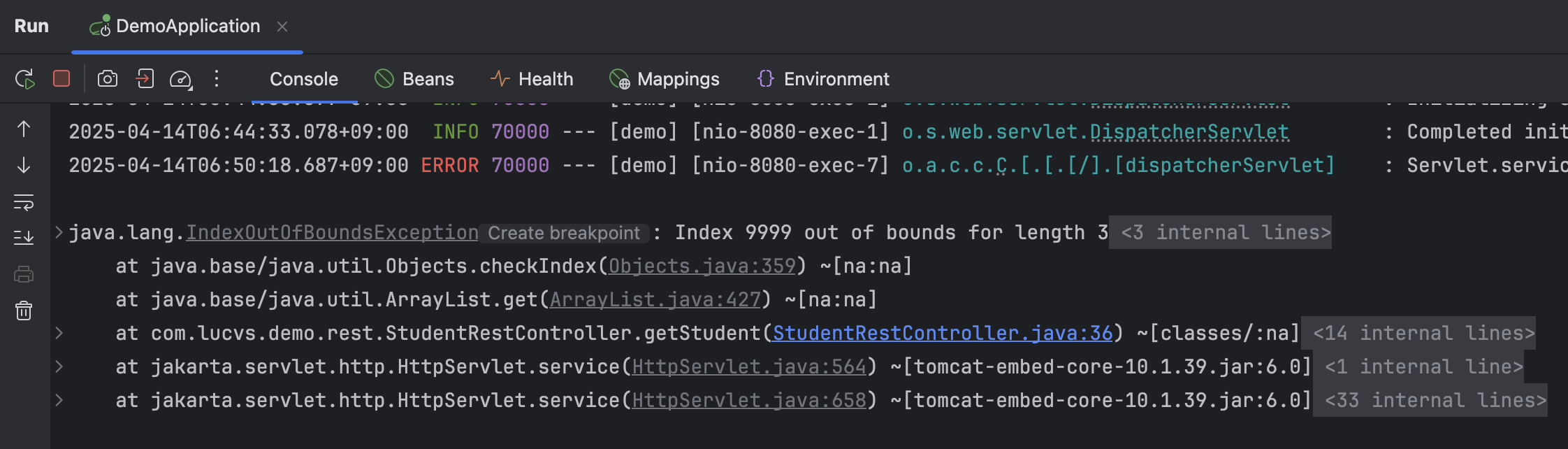This screenshot has width=1568, height=449.
Task: Close the DemoApplication run tab
Action: pyautogui.click(x=282, y=27)
